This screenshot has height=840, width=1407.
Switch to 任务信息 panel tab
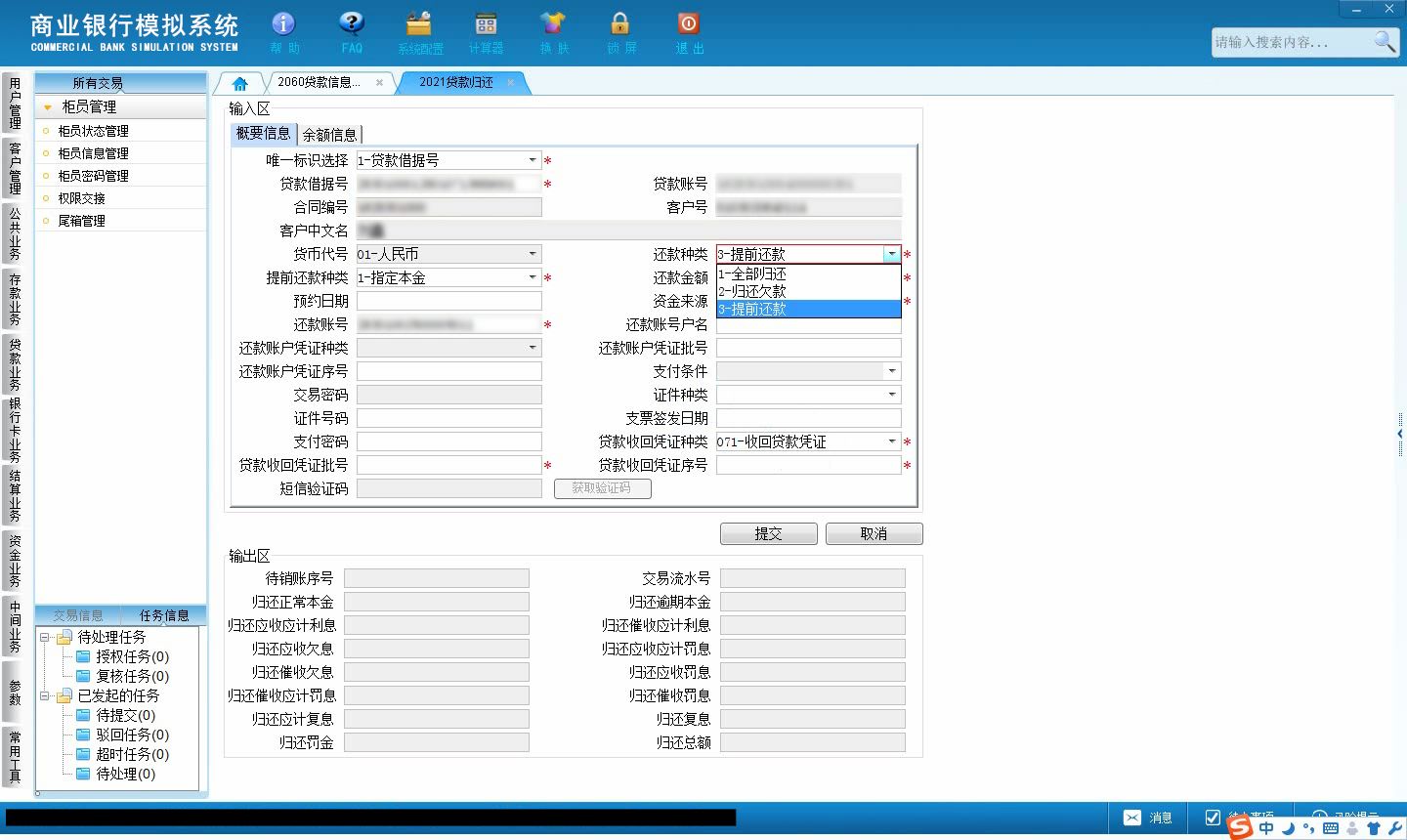(163, 615)
